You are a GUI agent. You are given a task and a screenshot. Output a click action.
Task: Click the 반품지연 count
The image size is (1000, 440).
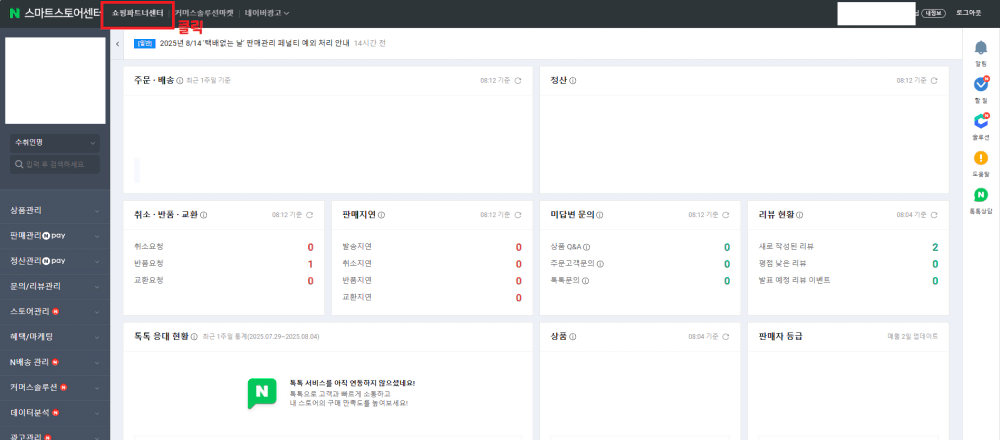(x=518, y=281)
